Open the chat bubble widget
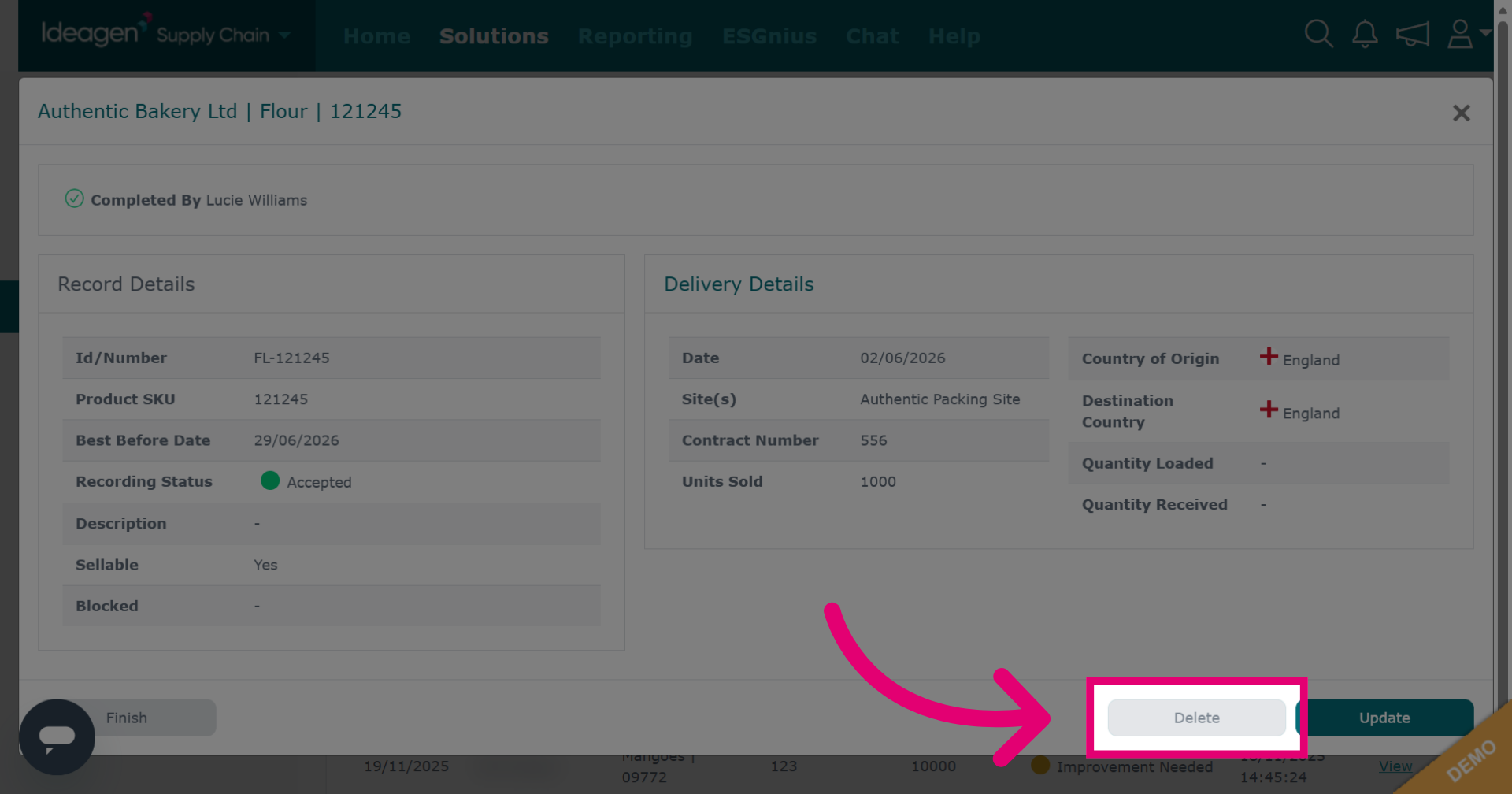 57,736
